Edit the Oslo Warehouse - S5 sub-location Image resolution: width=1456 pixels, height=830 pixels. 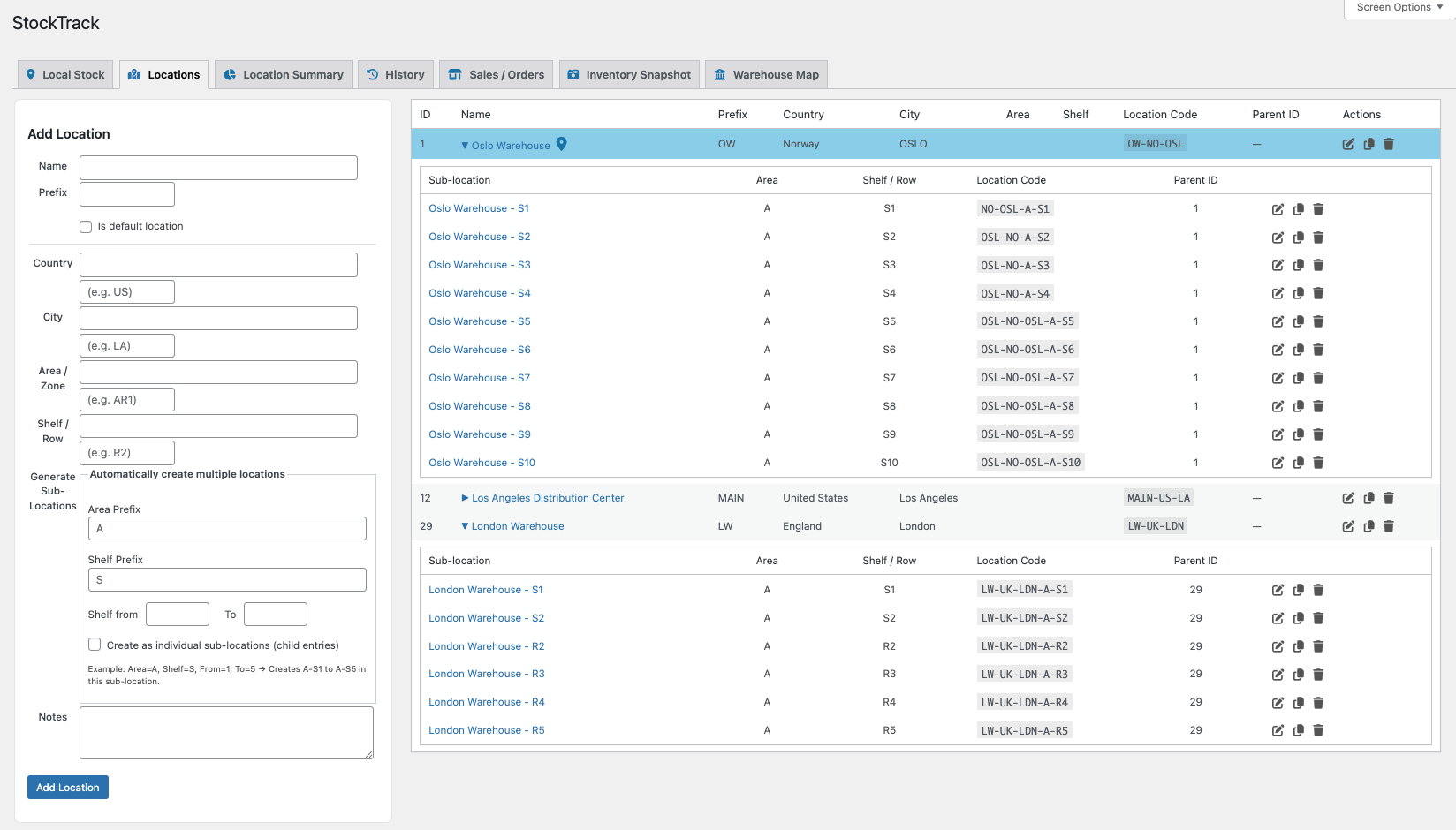[1278, 321]
